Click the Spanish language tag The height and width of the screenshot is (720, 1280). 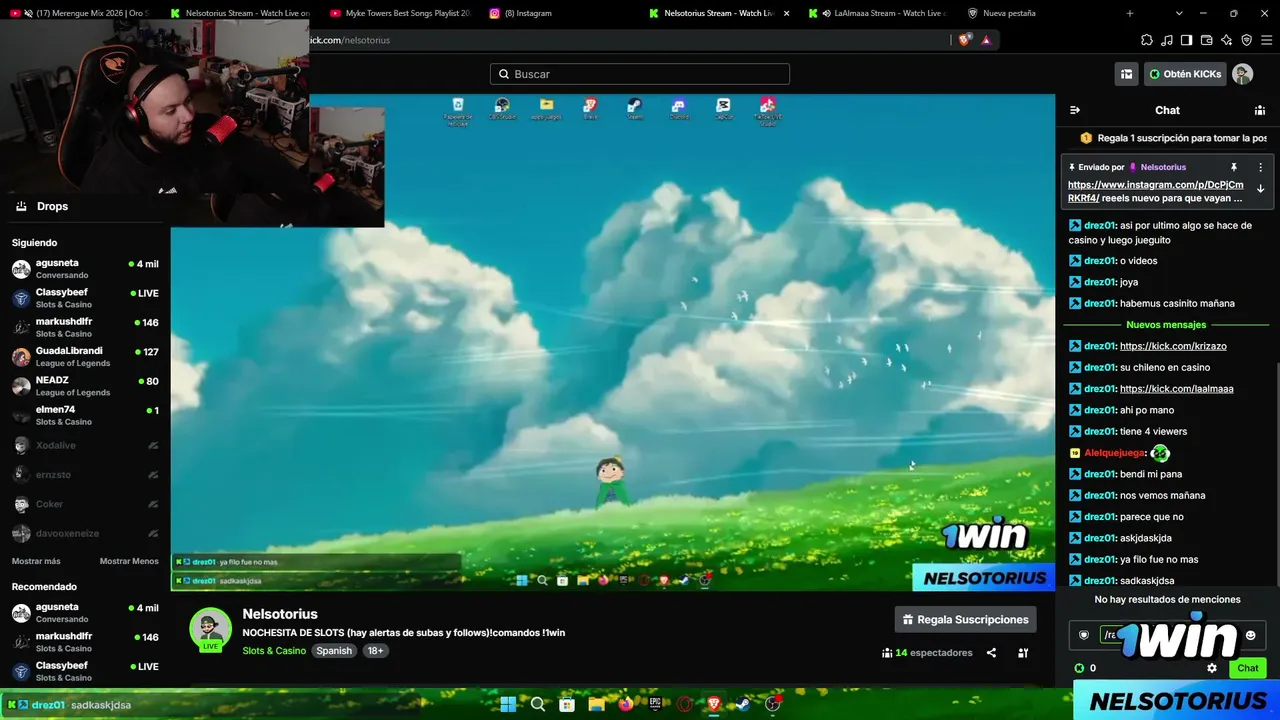[x=334, y=651]
